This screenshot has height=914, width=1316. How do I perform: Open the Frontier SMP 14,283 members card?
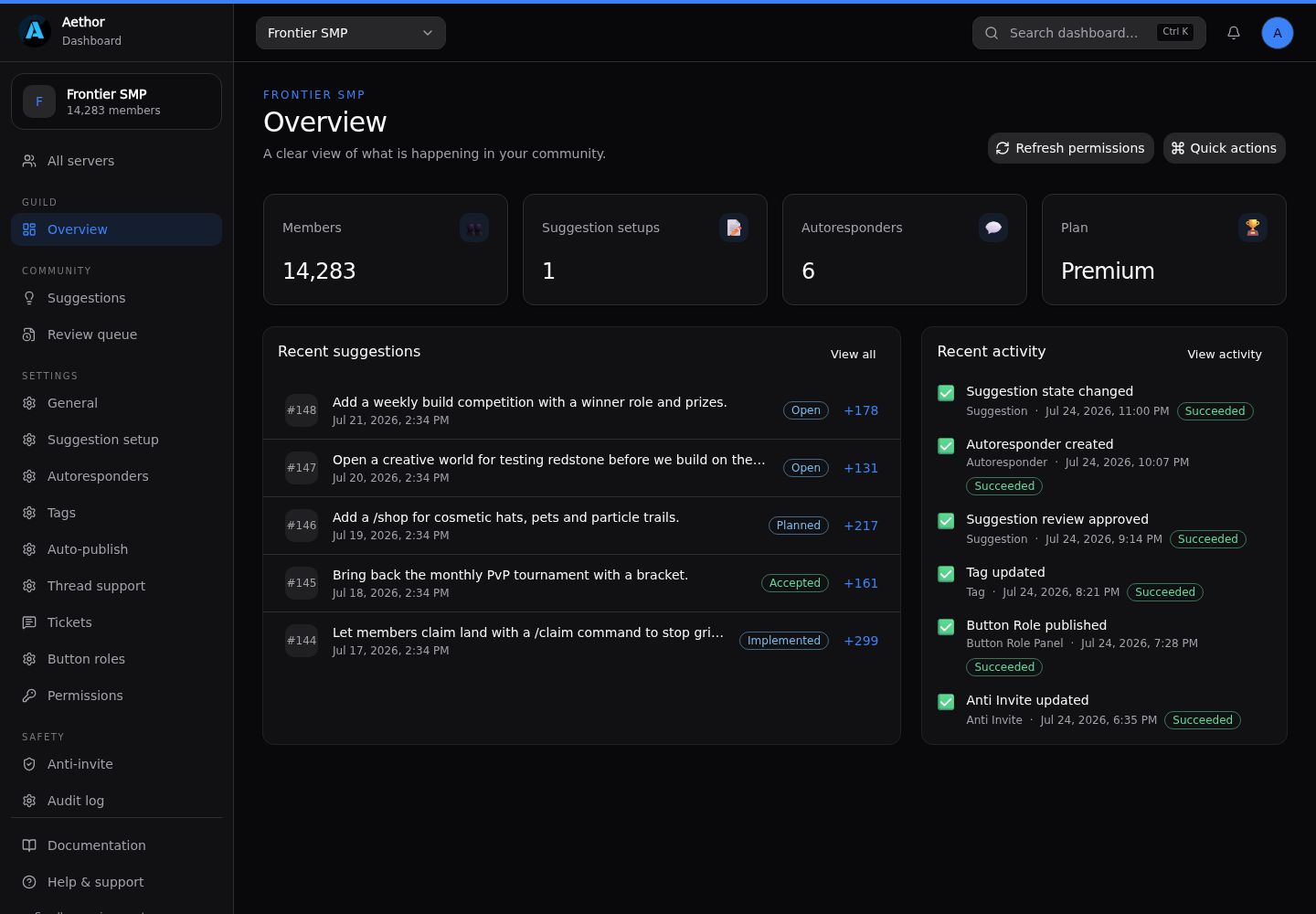tap(116, 101)
